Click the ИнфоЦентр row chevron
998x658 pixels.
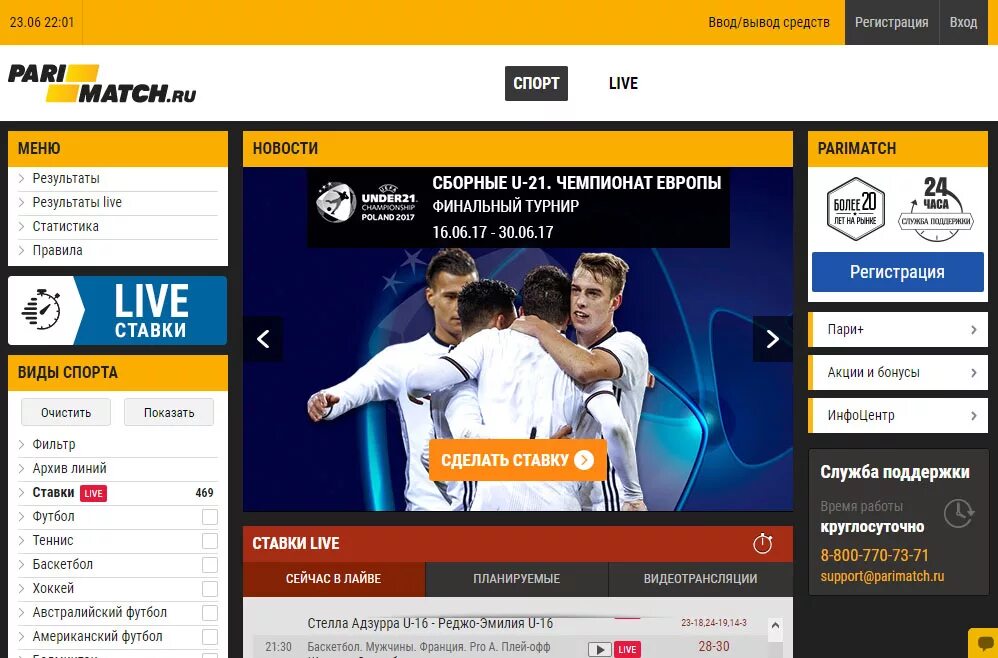pyautogui.click(x=973, y=416)
